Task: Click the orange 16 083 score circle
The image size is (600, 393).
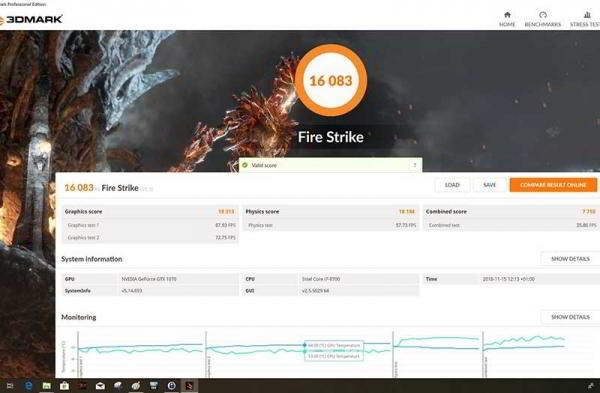Action: click(331, 80)
